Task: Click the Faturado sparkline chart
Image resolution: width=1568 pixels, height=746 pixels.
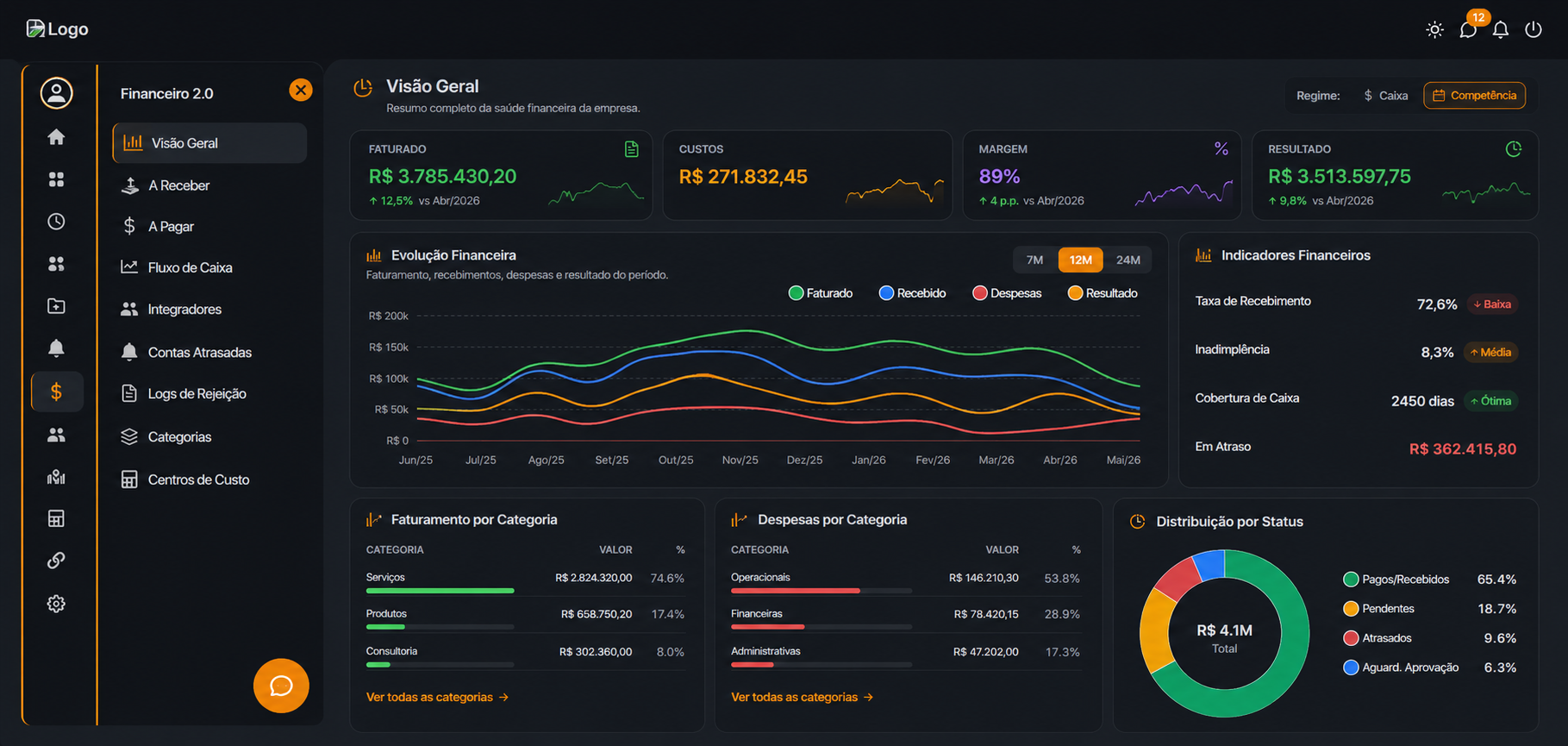Action: pyautogui.click(x=597, y=193)
